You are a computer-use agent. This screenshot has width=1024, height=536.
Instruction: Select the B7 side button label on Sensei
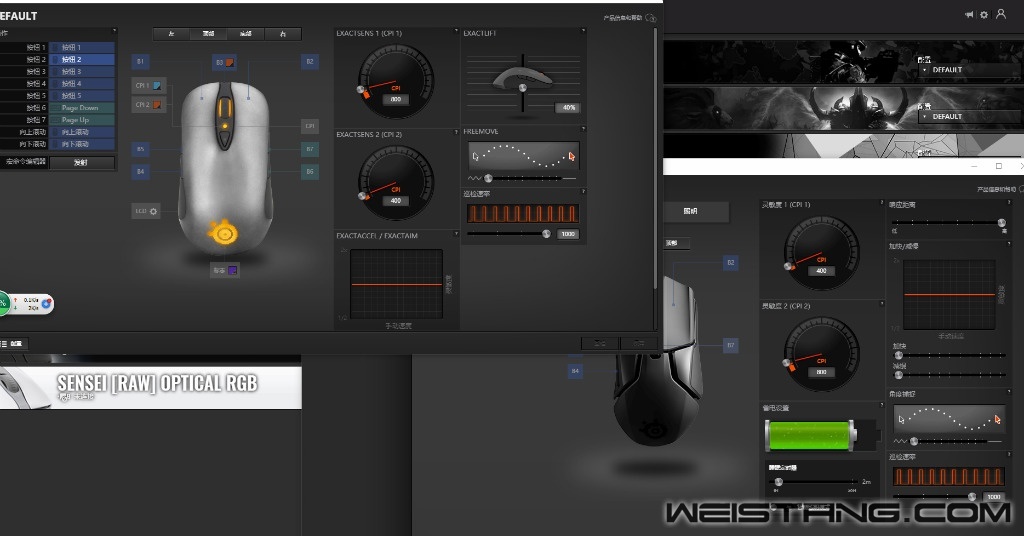(x=310, y=150)
